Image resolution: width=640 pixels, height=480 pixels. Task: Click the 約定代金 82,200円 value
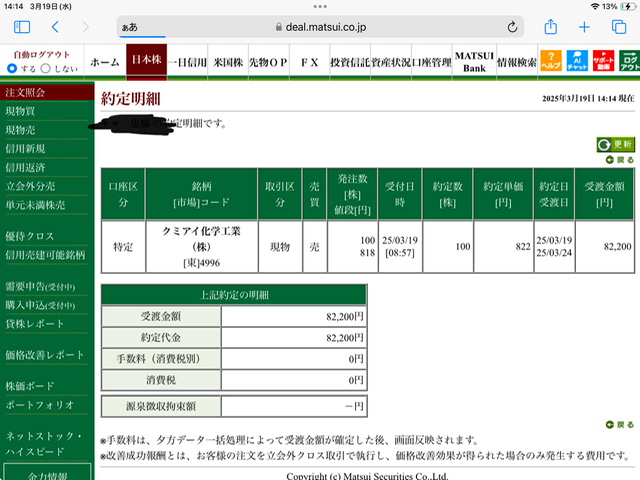click(294, 338)
